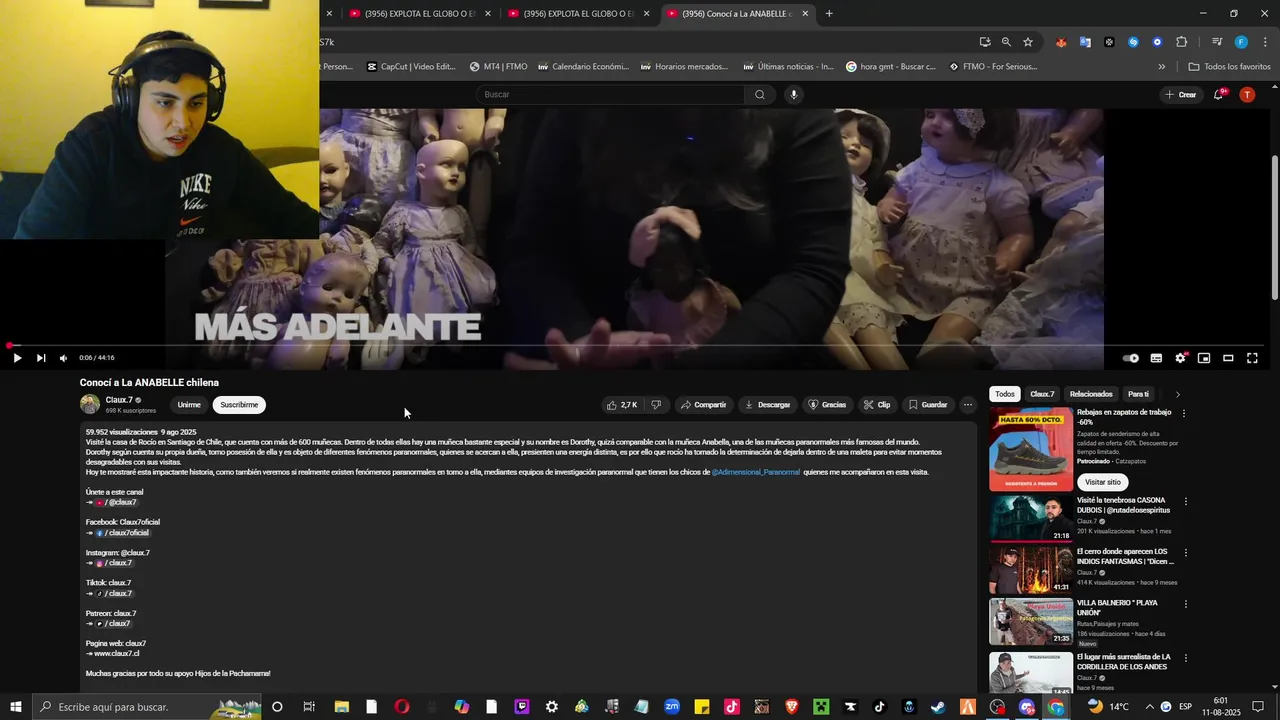Image resolution: width=1280 pixels, height=720 pixels.
Task: Share the video with Compartir
Action: click(703, 405)
